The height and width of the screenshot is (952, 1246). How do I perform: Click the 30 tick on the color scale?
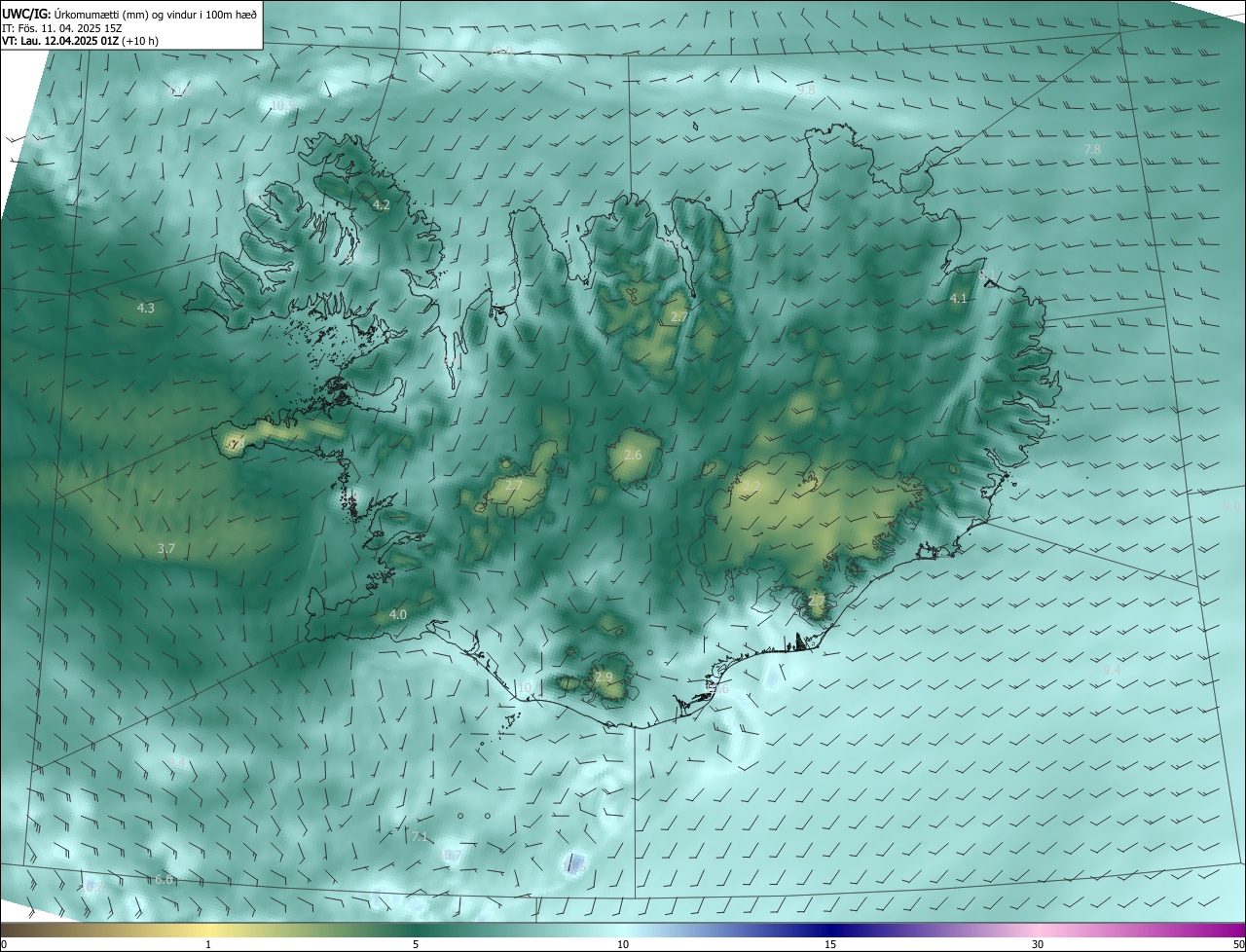click(1038, 944)
